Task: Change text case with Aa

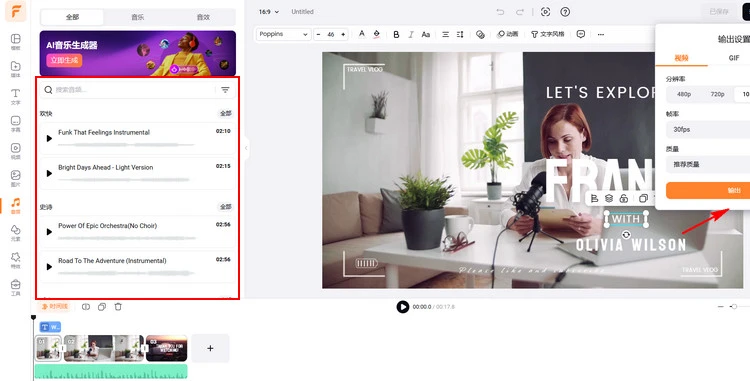Action: click(x=426, y=34)
